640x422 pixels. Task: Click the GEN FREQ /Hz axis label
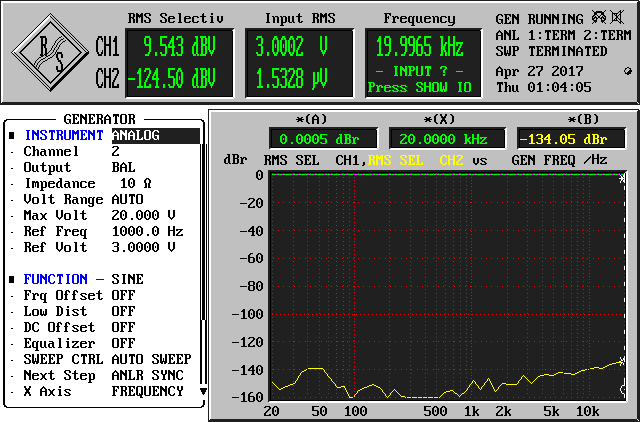[560, 160]
